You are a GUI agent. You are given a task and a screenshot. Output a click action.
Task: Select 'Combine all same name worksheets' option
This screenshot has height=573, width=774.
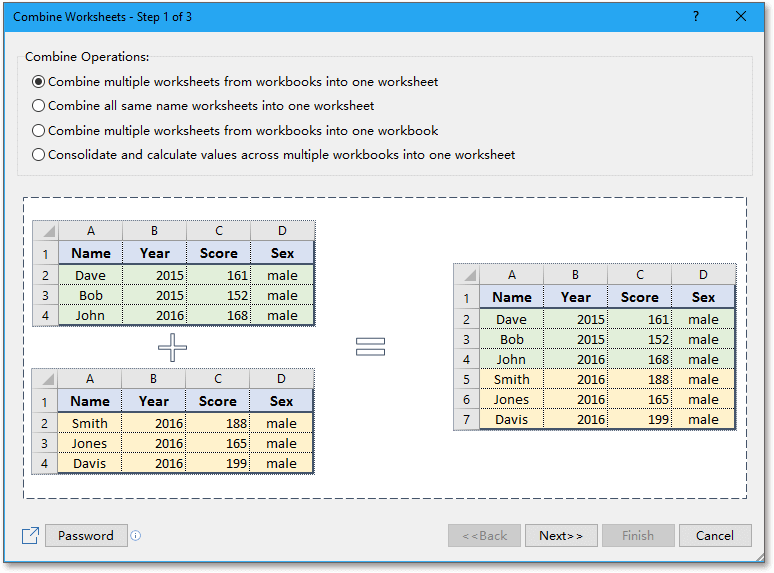[39, 106]
